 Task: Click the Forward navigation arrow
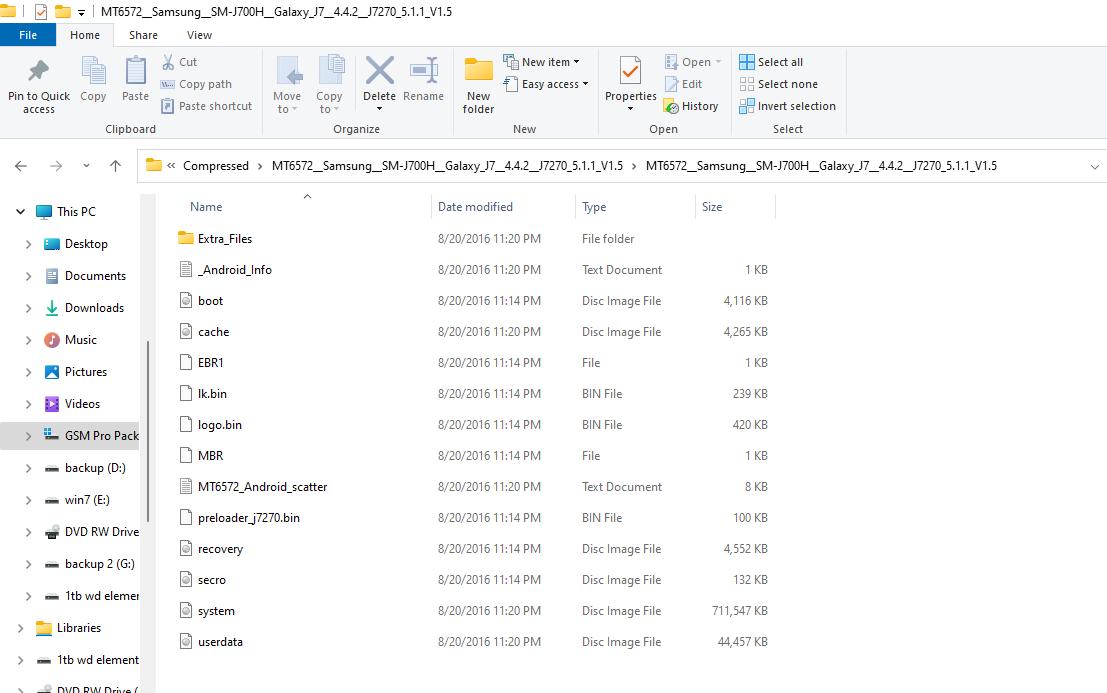click(56, 166)
